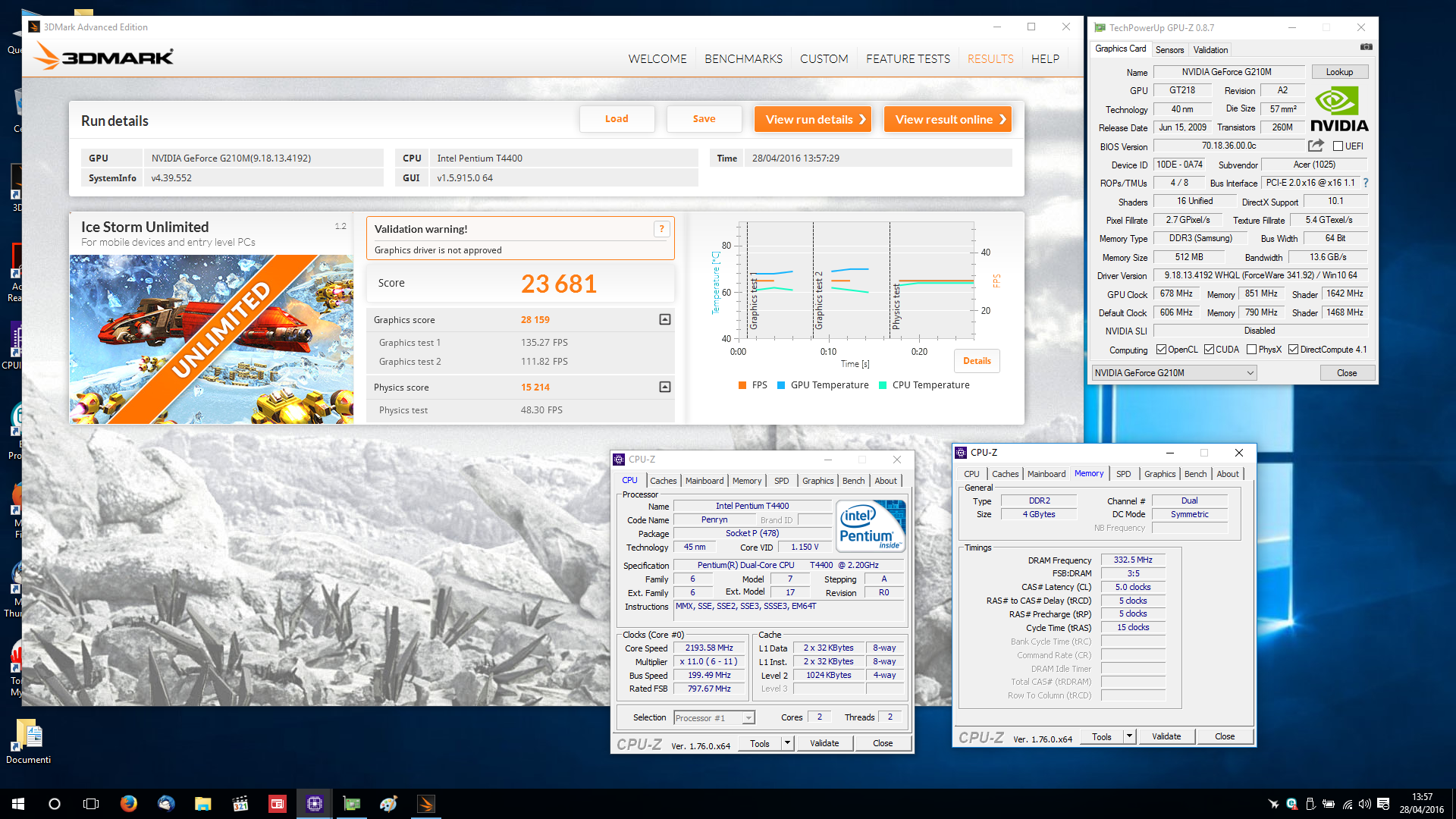Open the Paint palette taskbar icon

point(389,804)
